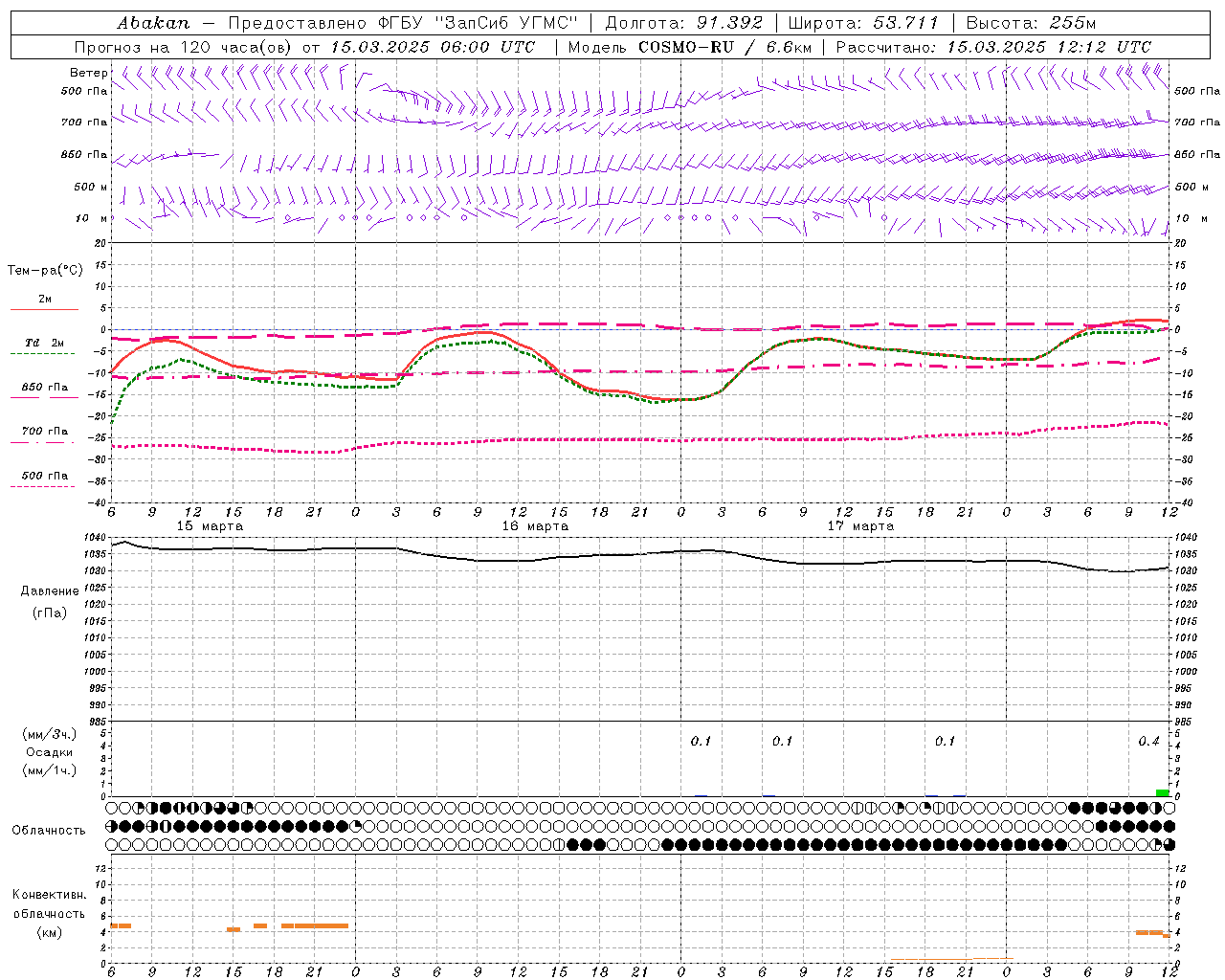Click the "(км)" convective height unit label
Image resolution: width=1225 pixels, height=980 pixels.
click(x=50, y=932)
